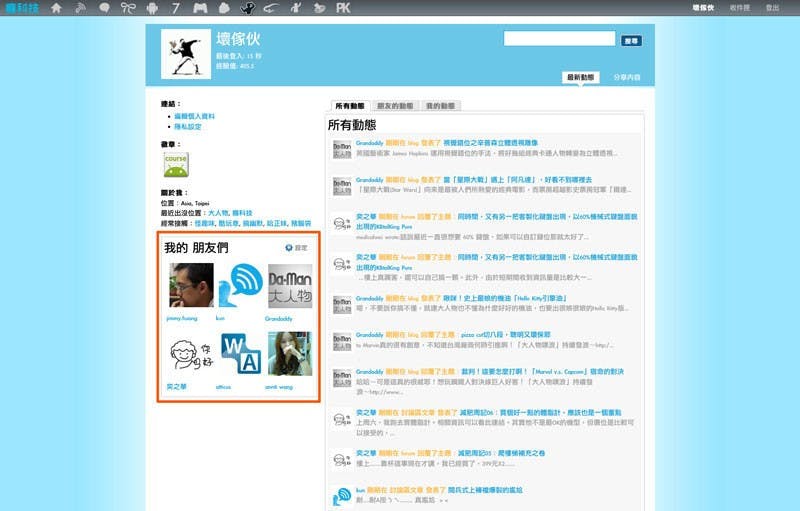The image size is (800, 511).
Task: Open the Android robot icon in top bar
Action: [152, 8]
